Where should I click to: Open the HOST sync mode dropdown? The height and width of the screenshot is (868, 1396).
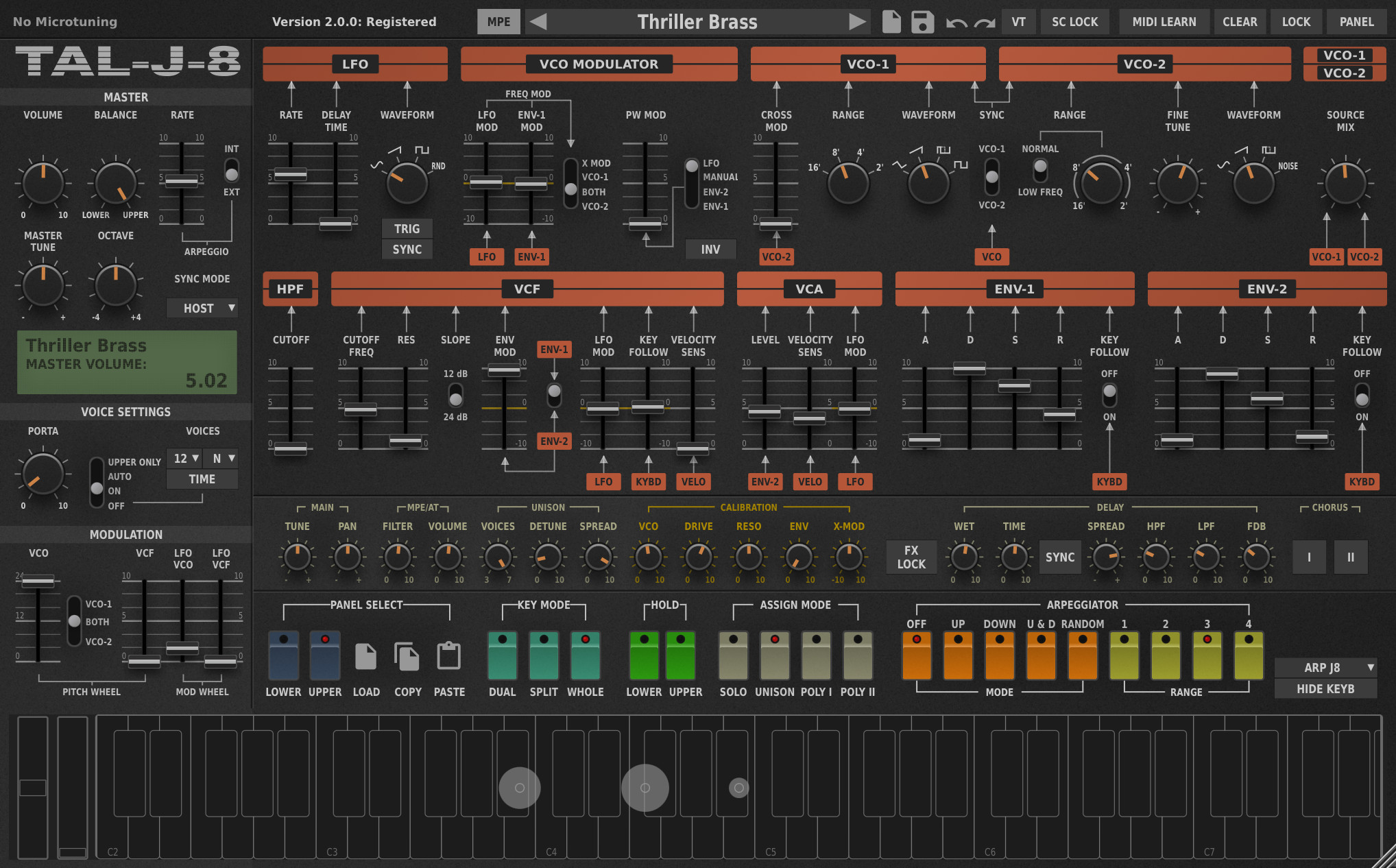202,309
